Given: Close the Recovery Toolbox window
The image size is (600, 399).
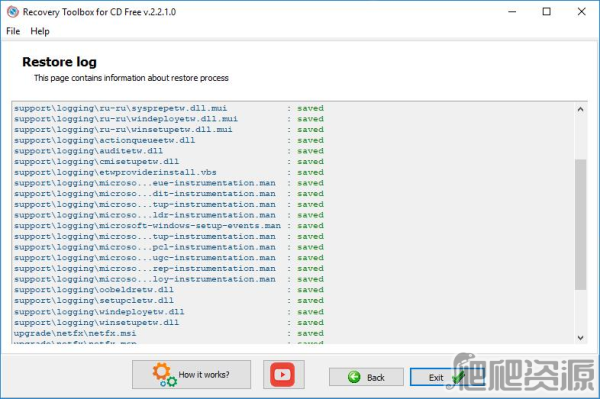Looking at the screenshot, I should click(582, 12).
